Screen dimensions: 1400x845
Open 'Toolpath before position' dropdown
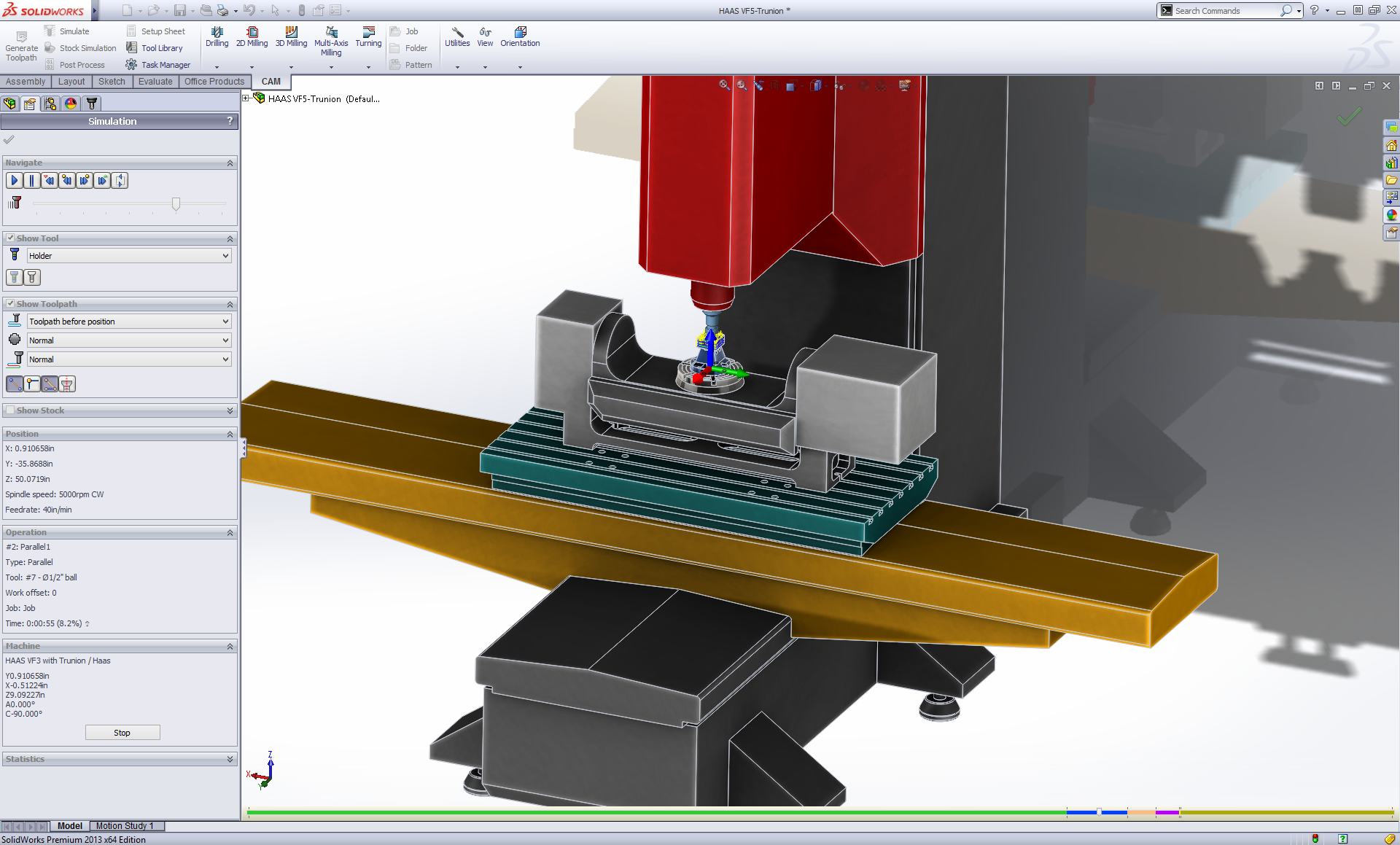[129, 322]
